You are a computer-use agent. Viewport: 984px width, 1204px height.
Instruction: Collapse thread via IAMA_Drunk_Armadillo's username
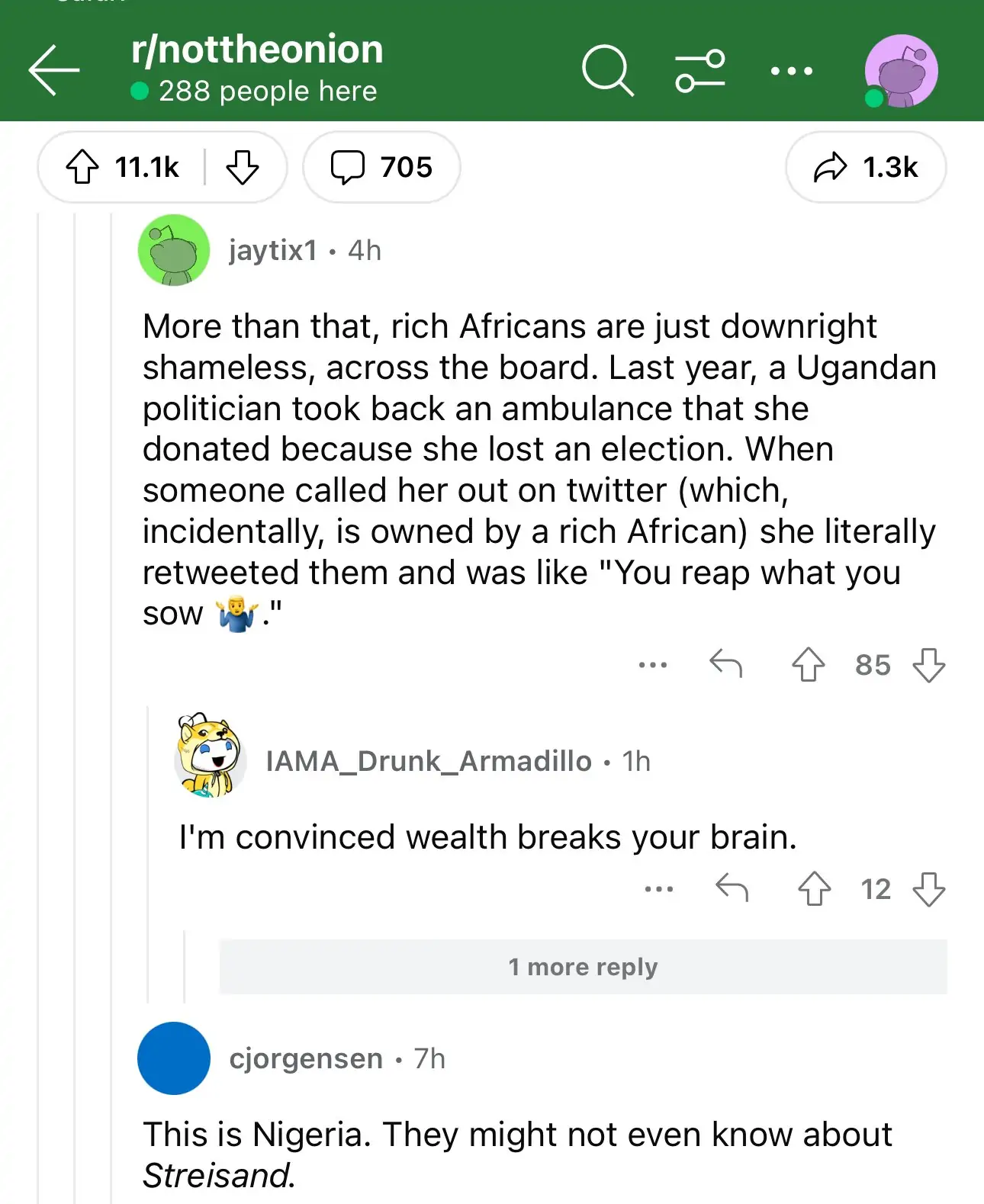click(428, 761)
